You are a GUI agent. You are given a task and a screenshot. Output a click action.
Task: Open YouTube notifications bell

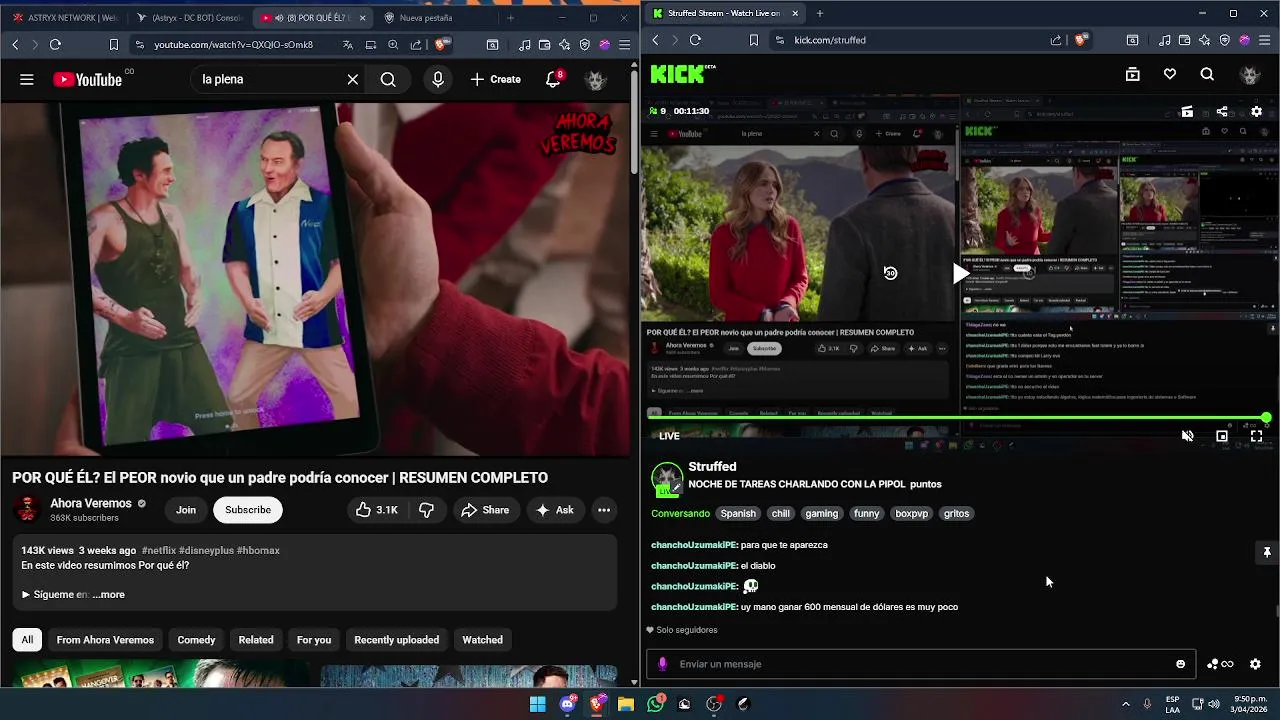tap(553, 79)
